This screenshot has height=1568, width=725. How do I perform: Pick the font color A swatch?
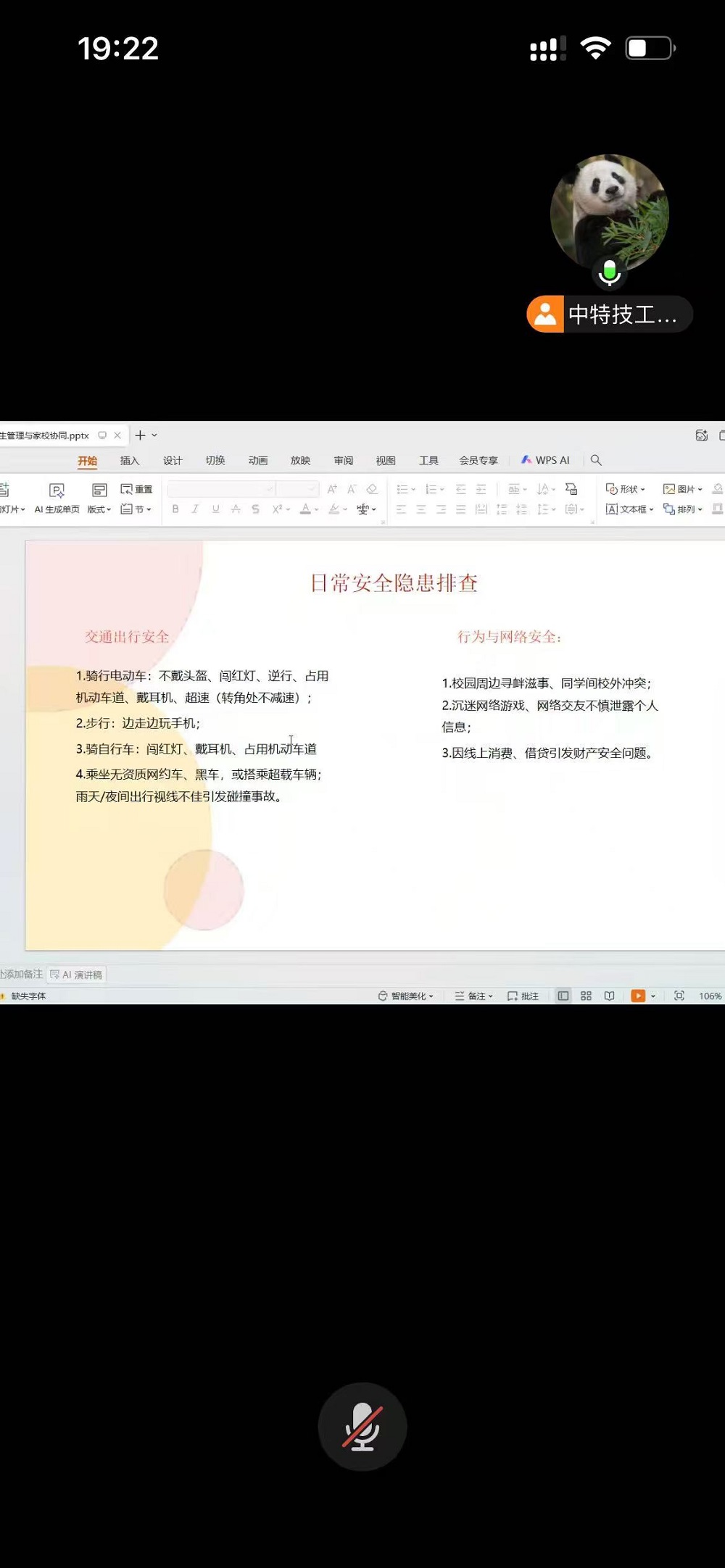309,509
